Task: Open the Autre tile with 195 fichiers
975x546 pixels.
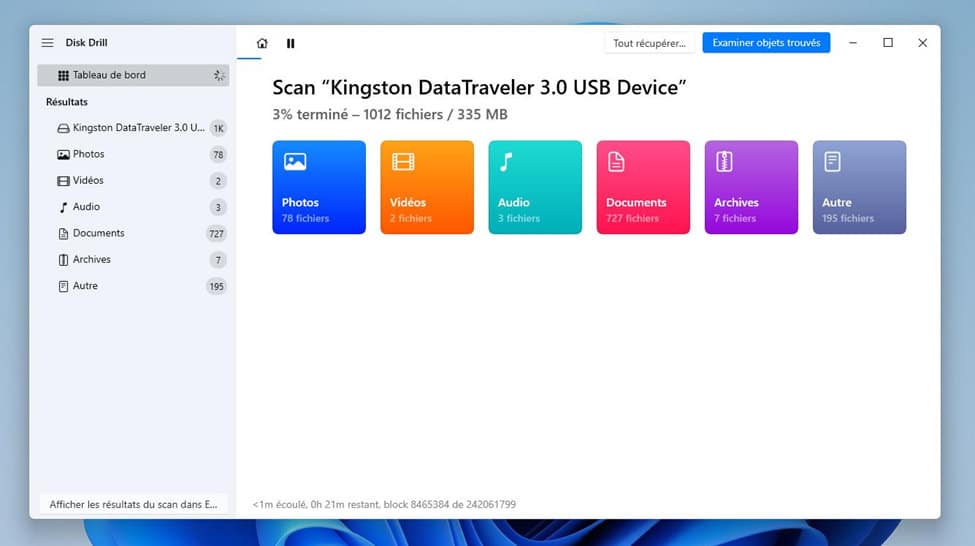Action: [x=859, y=187]
